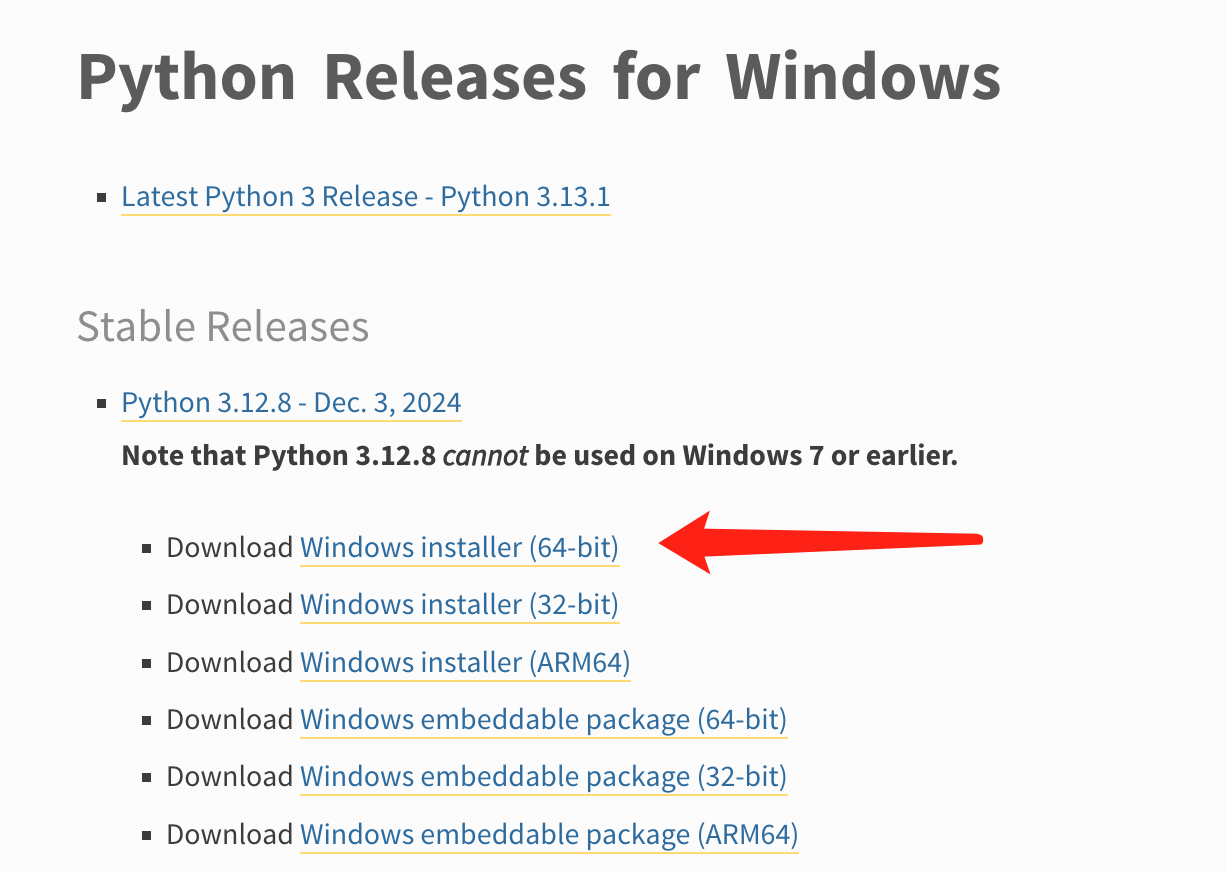Click the bullet beside Latest Python 3 Release

tap(102, 198)
